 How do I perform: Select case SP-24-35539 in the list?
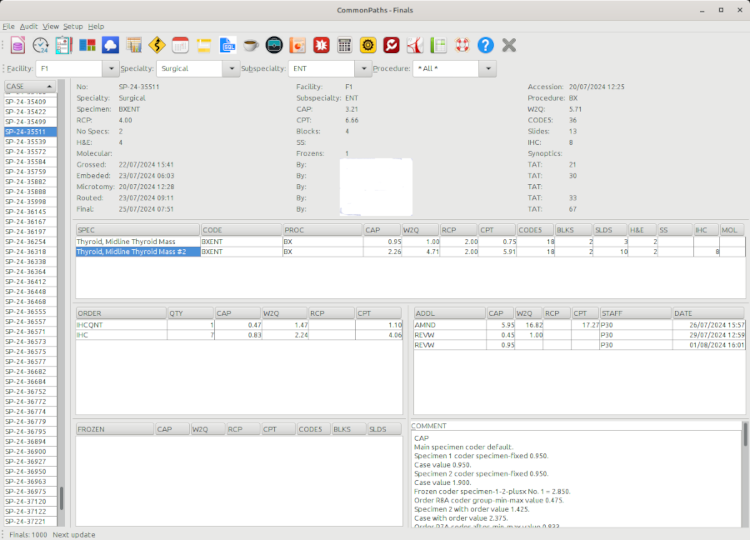(26, 142)
